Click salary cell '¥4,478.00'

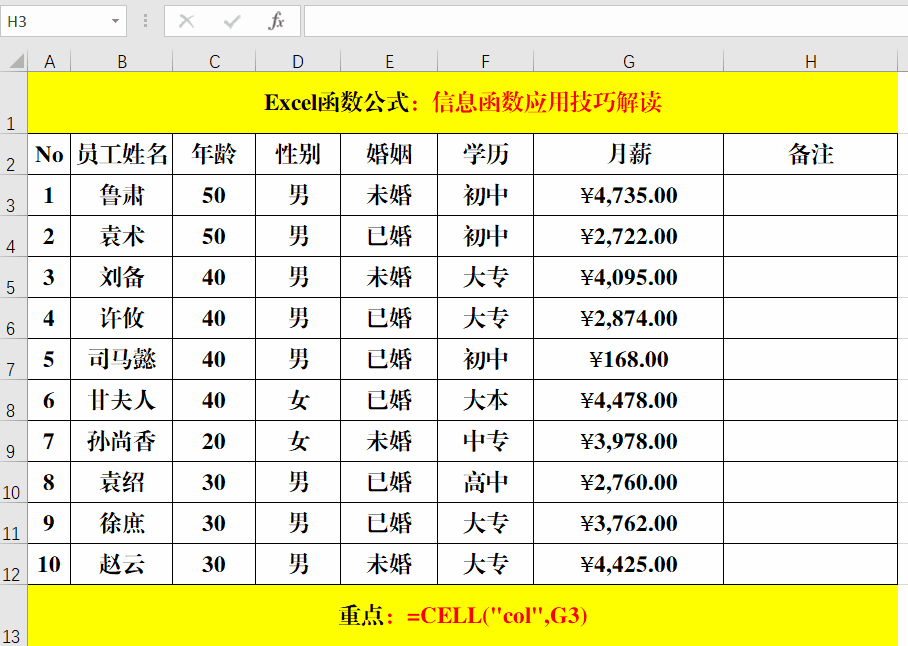click(x=629, y=400)
